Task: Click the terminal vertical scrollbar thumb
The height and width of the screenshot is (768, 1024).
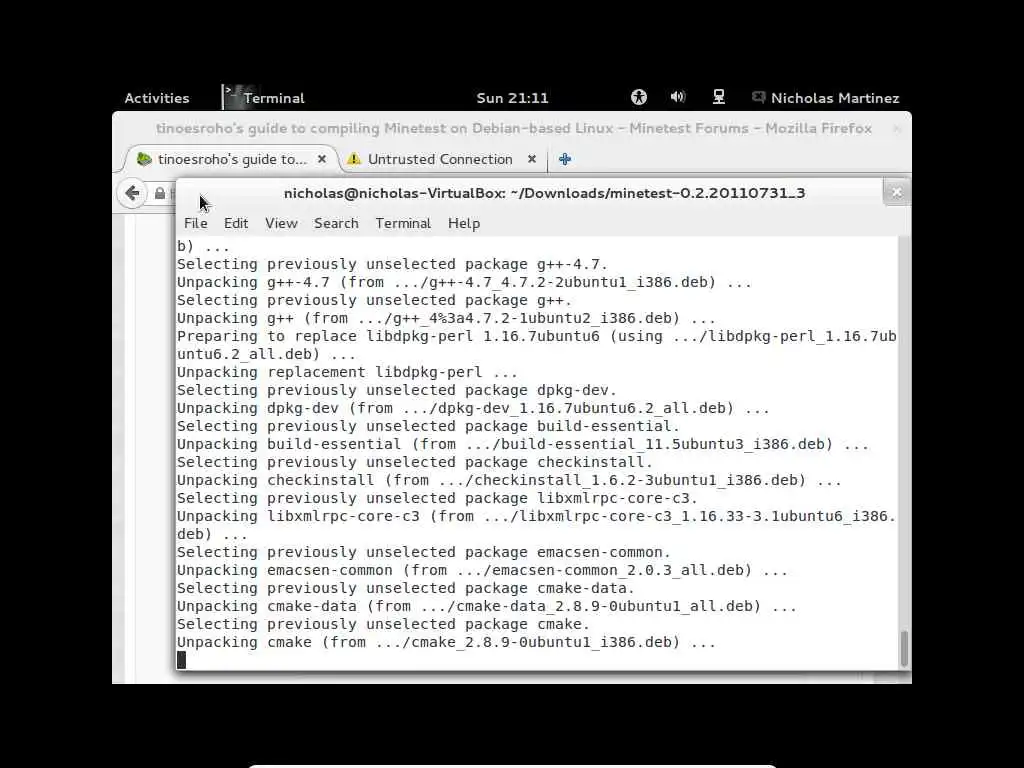Action: pos(904,648)
